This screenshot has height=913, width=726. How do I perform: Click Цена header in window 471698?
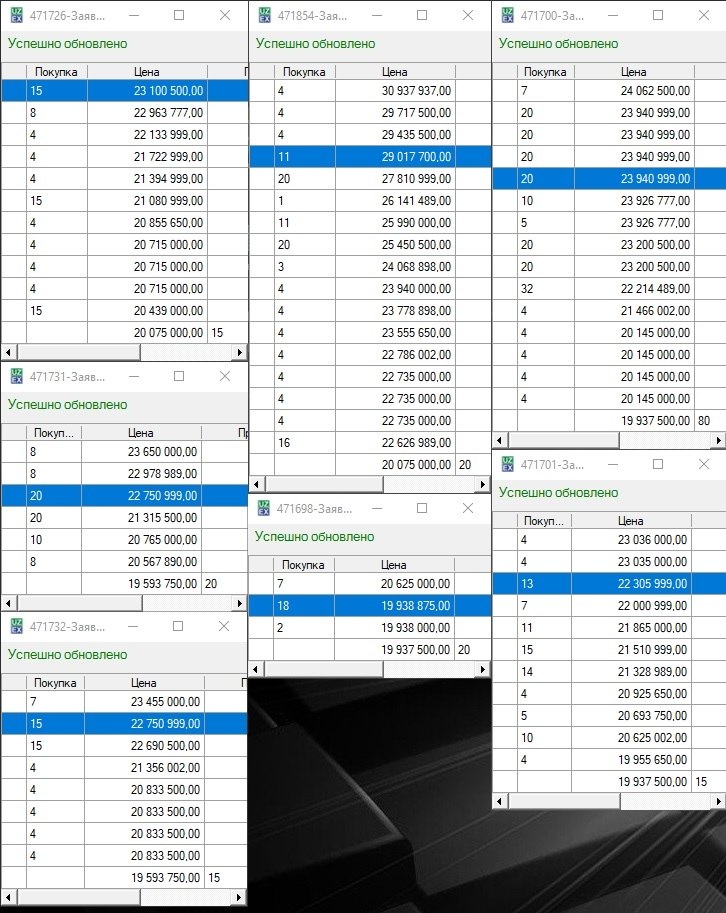(394, 565)
